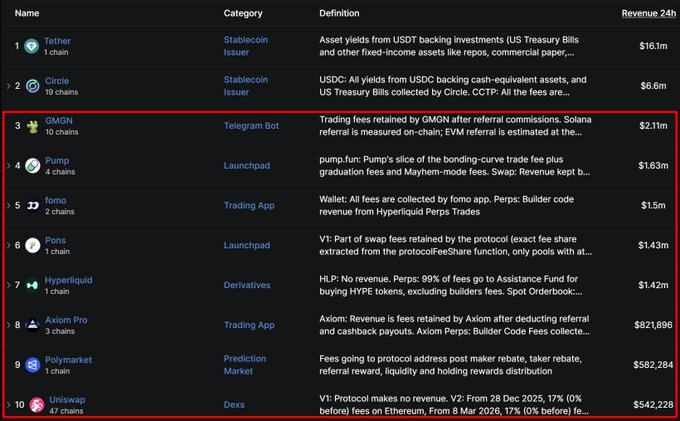This screenshot has height=421, width=680.
Task: Open Tether's Stablecoin Issuer category link
Action: click(245, 46)
